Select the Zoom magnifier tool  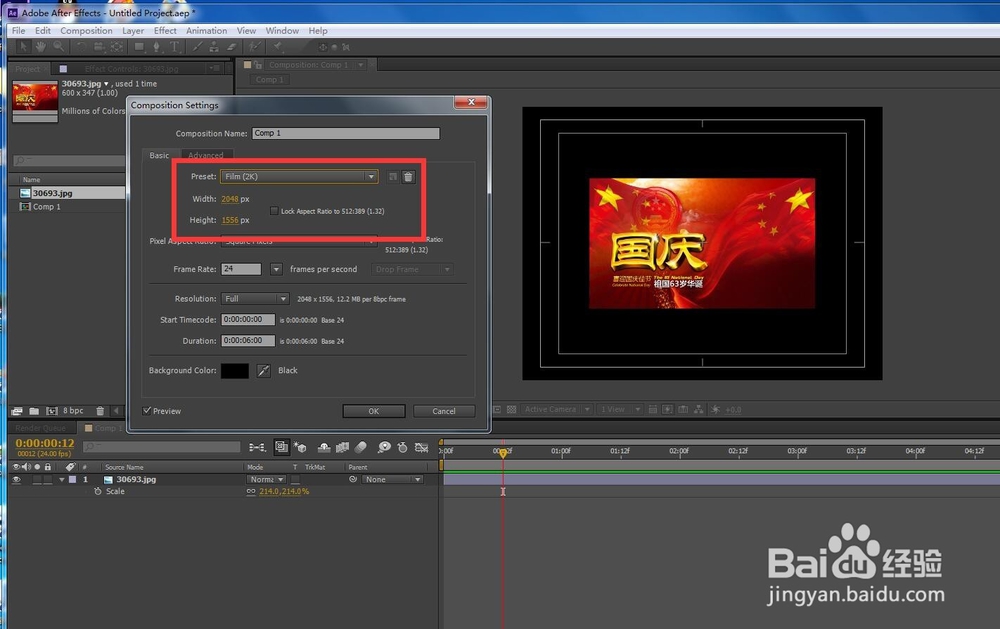click(59, 47)
